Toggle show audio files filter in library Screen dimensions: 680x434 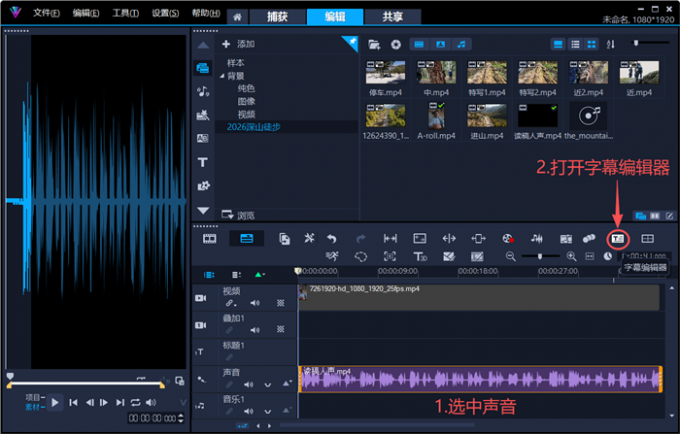click(x=461, y=44)
